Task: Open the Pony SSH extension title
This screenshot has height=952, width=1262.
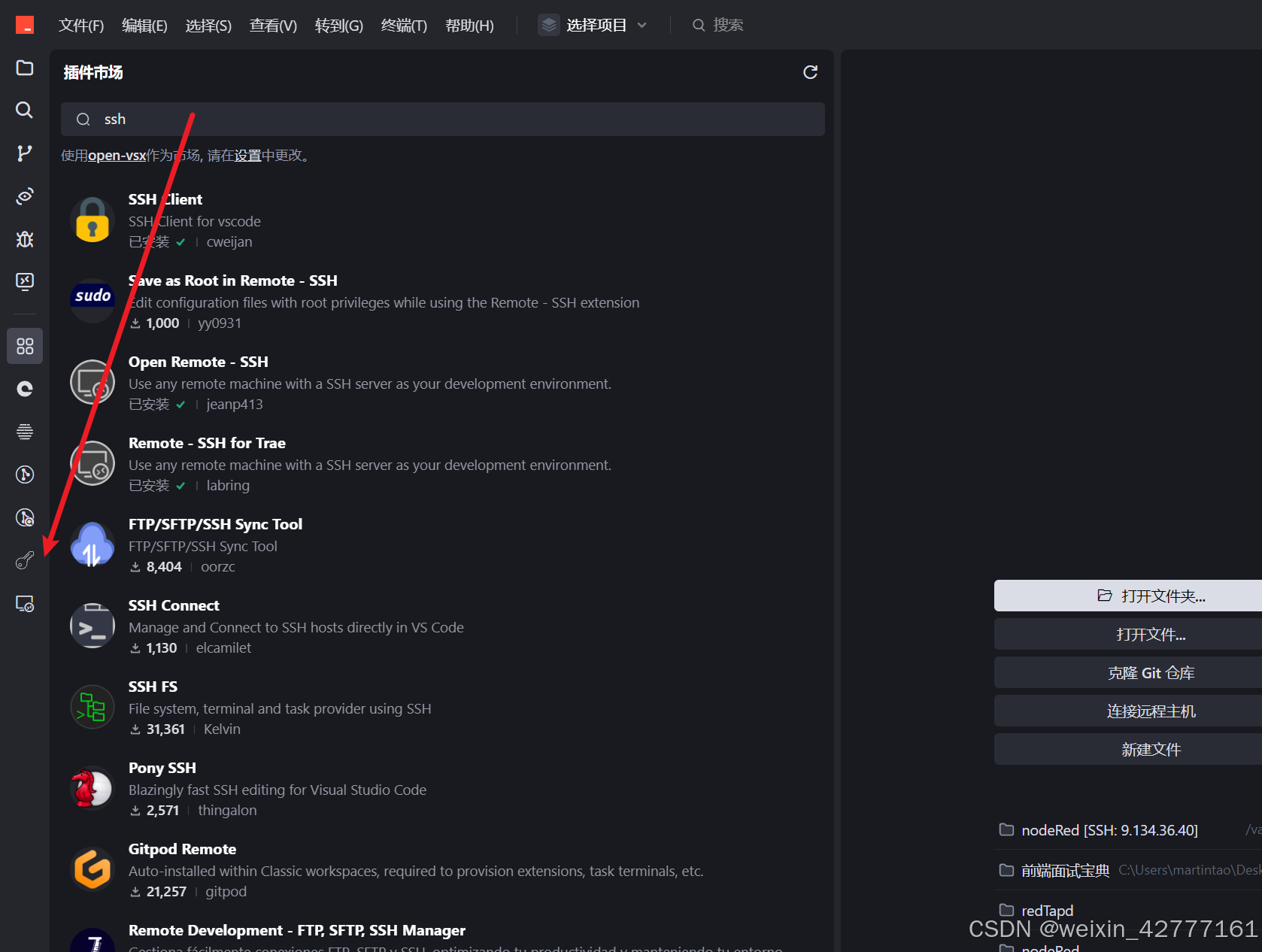Action: 162,768
